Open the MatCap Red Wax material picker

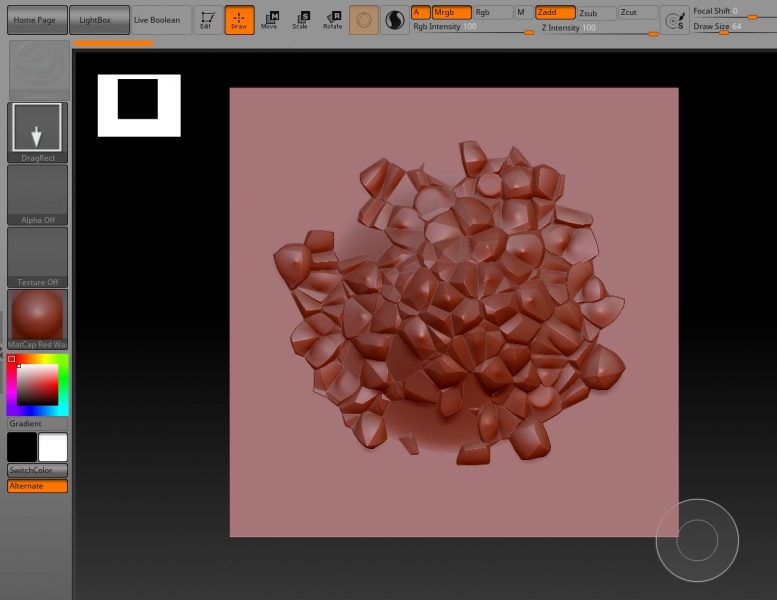(x=38, y=320)
